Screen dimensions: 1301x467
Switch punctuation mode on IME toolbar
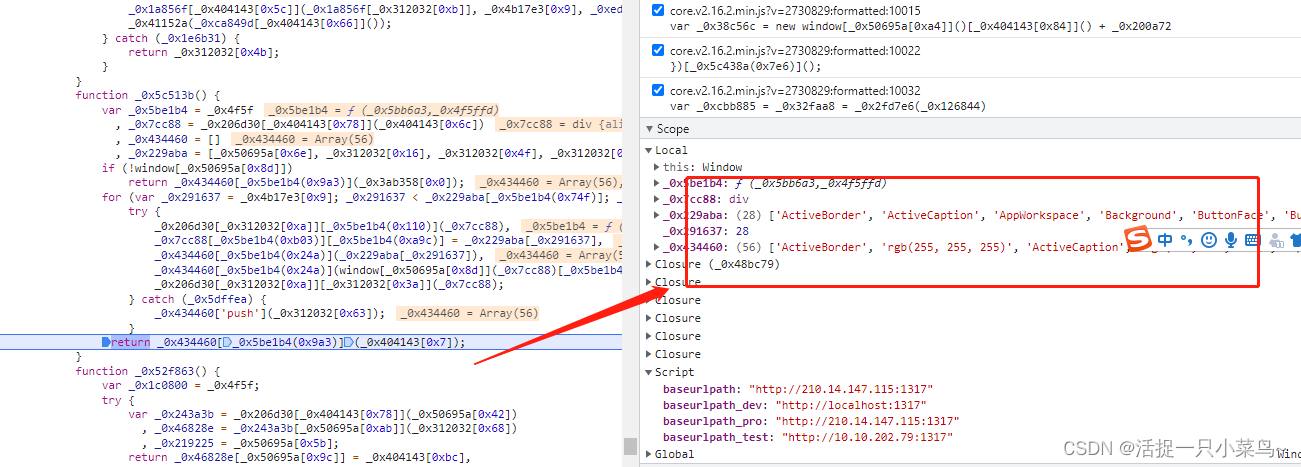tap(1187, 240)
